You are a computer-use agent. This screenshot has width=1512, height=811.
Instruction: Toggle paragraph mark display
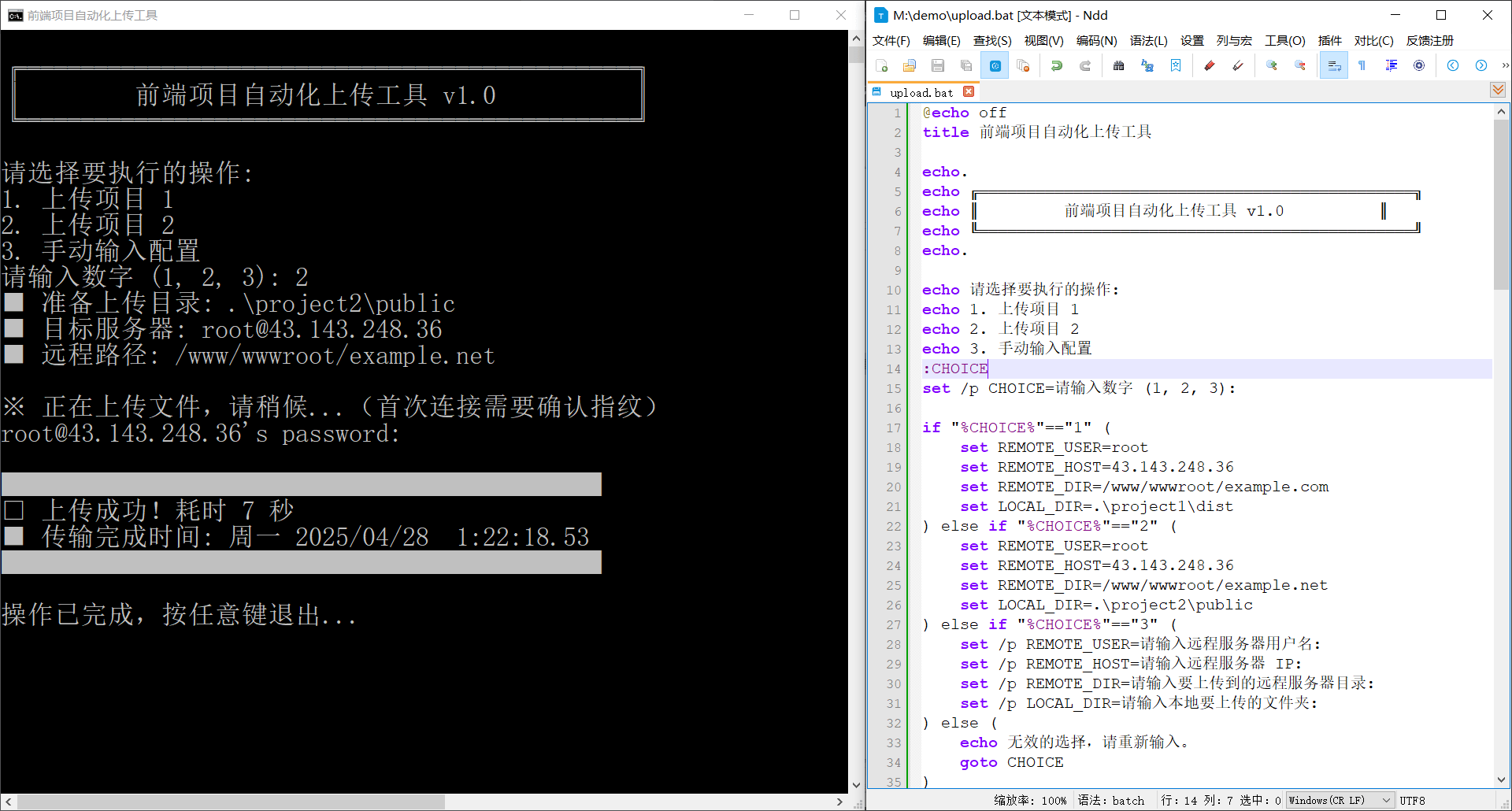tap(1362, 65)
